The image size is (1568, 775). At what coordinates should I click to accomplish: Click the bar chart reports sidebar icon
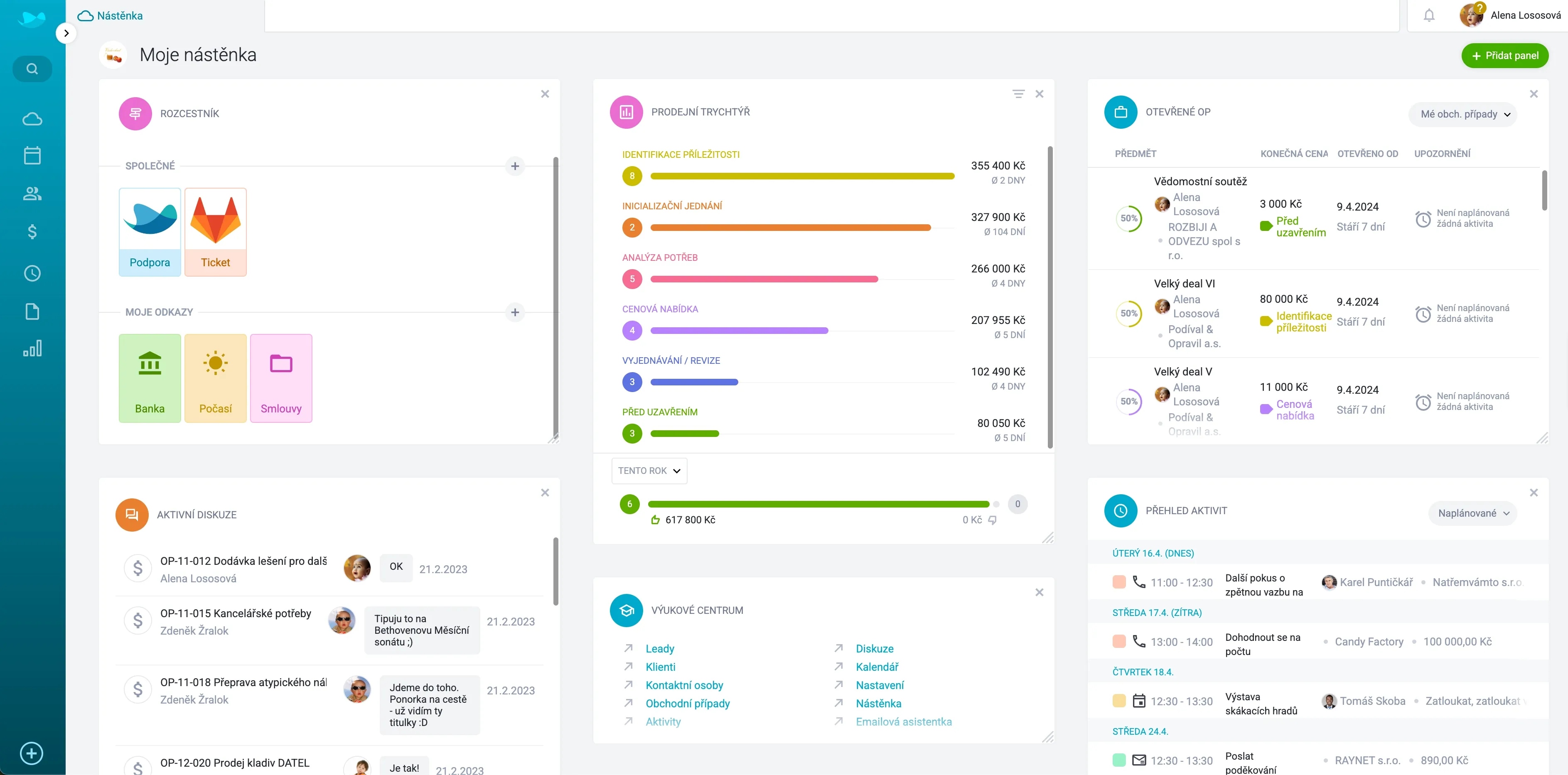click(x=32, y=348)
